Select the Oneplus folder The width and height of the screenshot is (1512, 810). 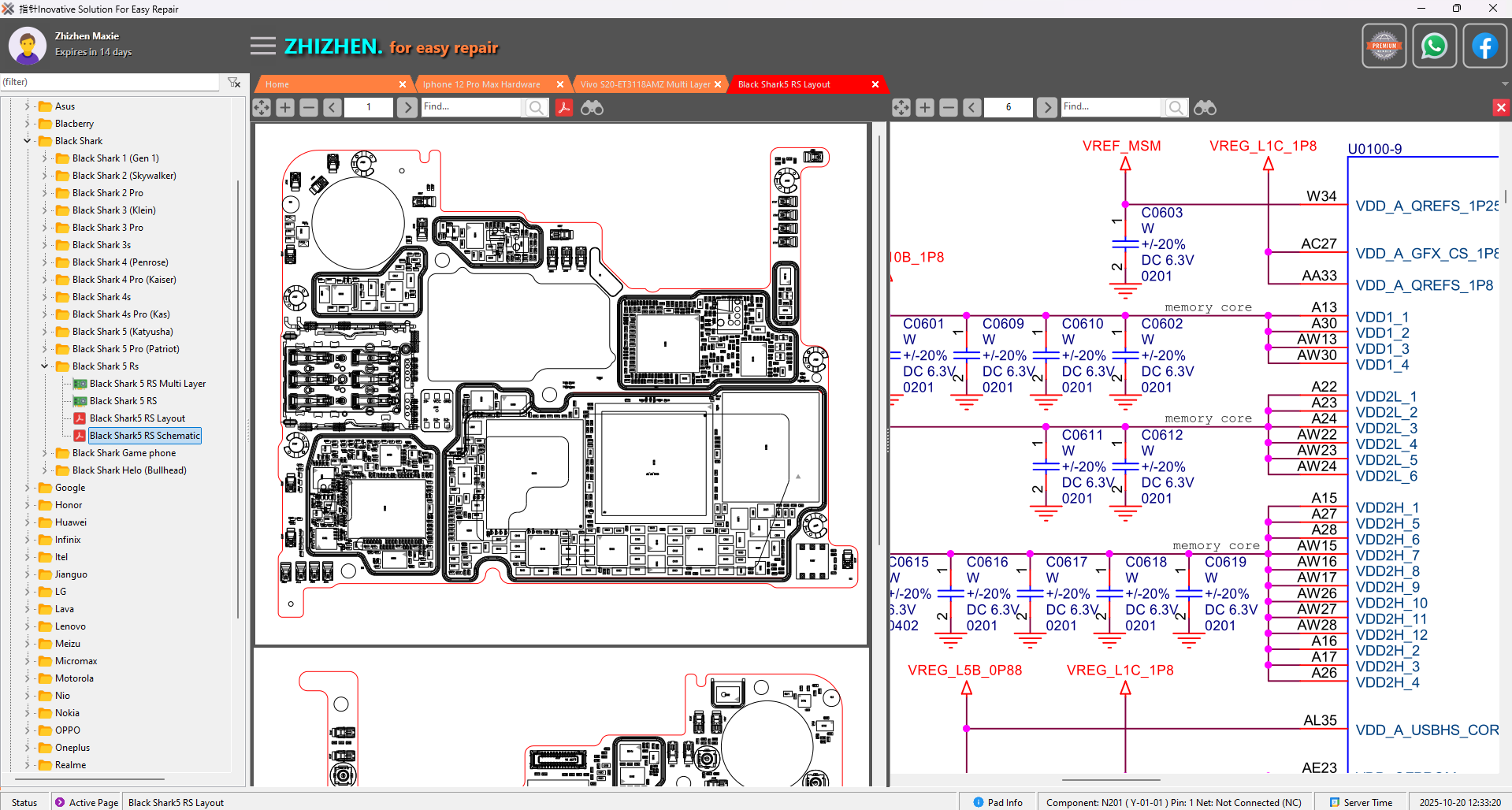72,748
